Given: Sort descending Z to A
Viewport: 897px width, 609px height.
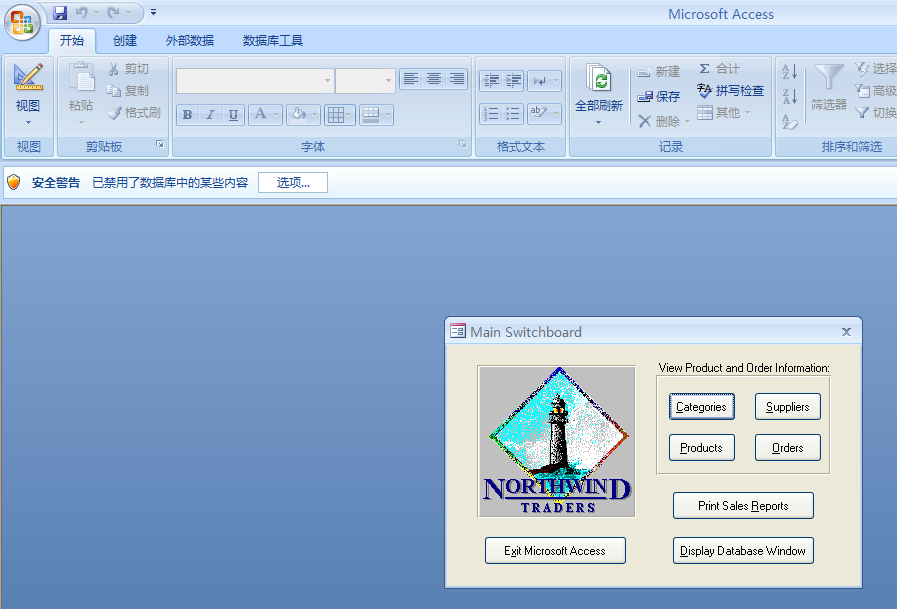Looking at the screenshot, I should [x=789, y=97].
